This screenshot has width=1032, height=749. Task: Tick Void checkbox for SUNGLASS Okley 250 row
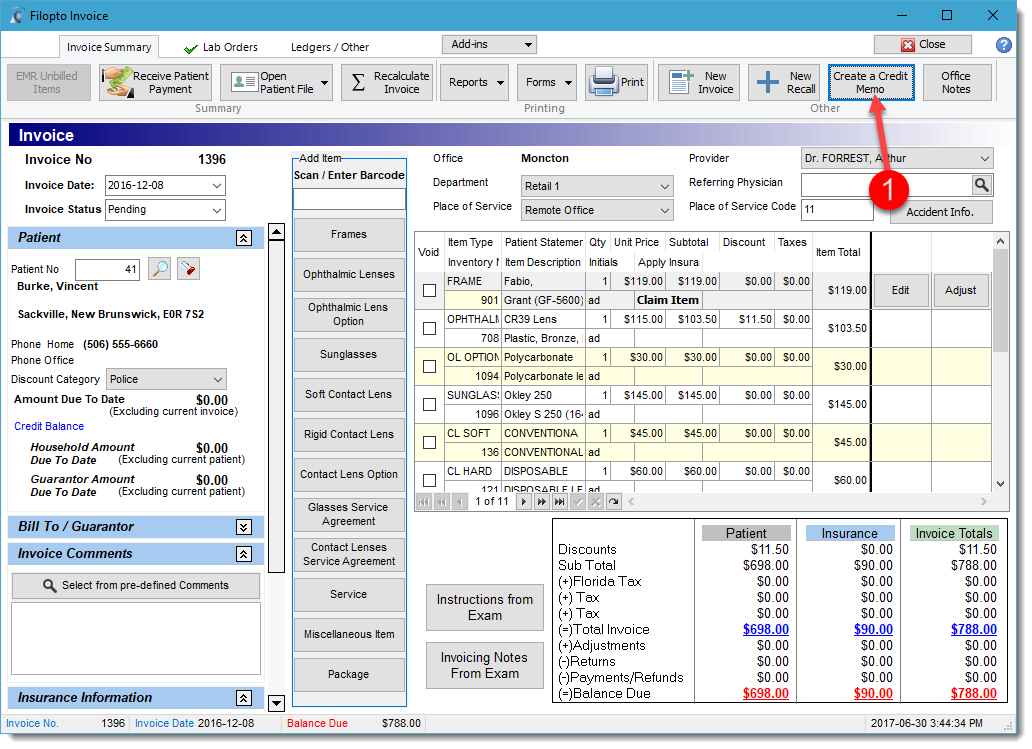(x=429, y=404)
